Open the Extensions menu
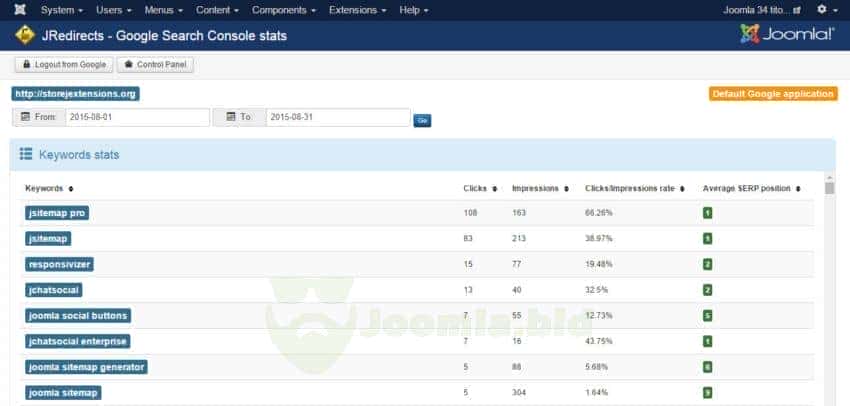 (358, 10)
